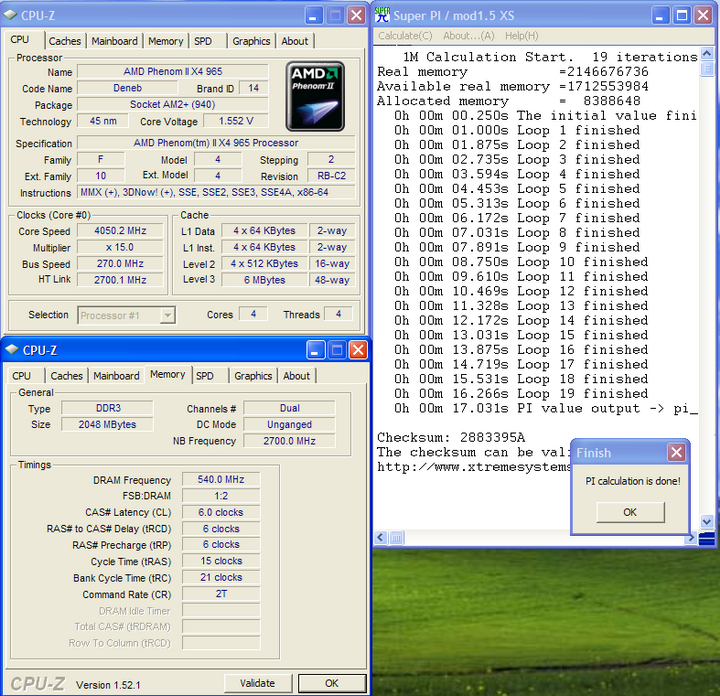Click the memory Type value DDR3
The image size is (720, 696).
pos(108,408)
